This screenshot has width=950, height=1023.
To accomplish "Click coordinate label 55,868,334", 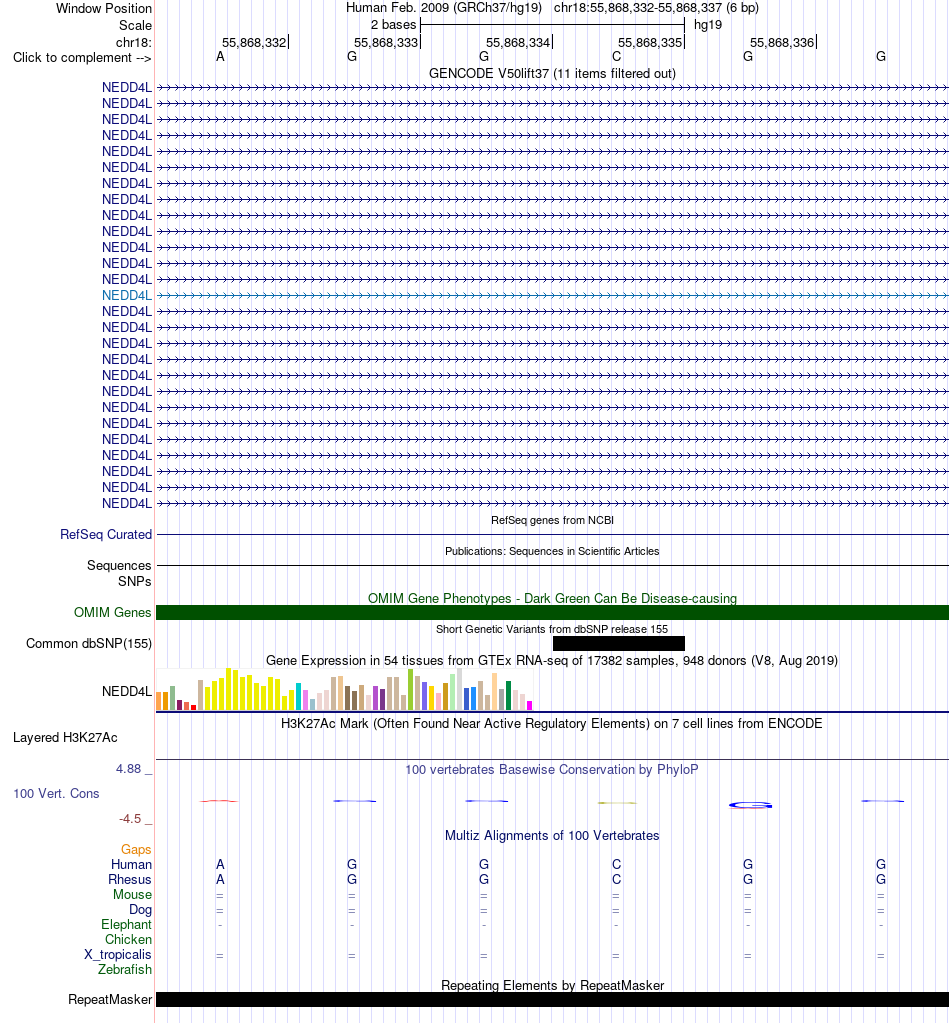I will [518, 43].
